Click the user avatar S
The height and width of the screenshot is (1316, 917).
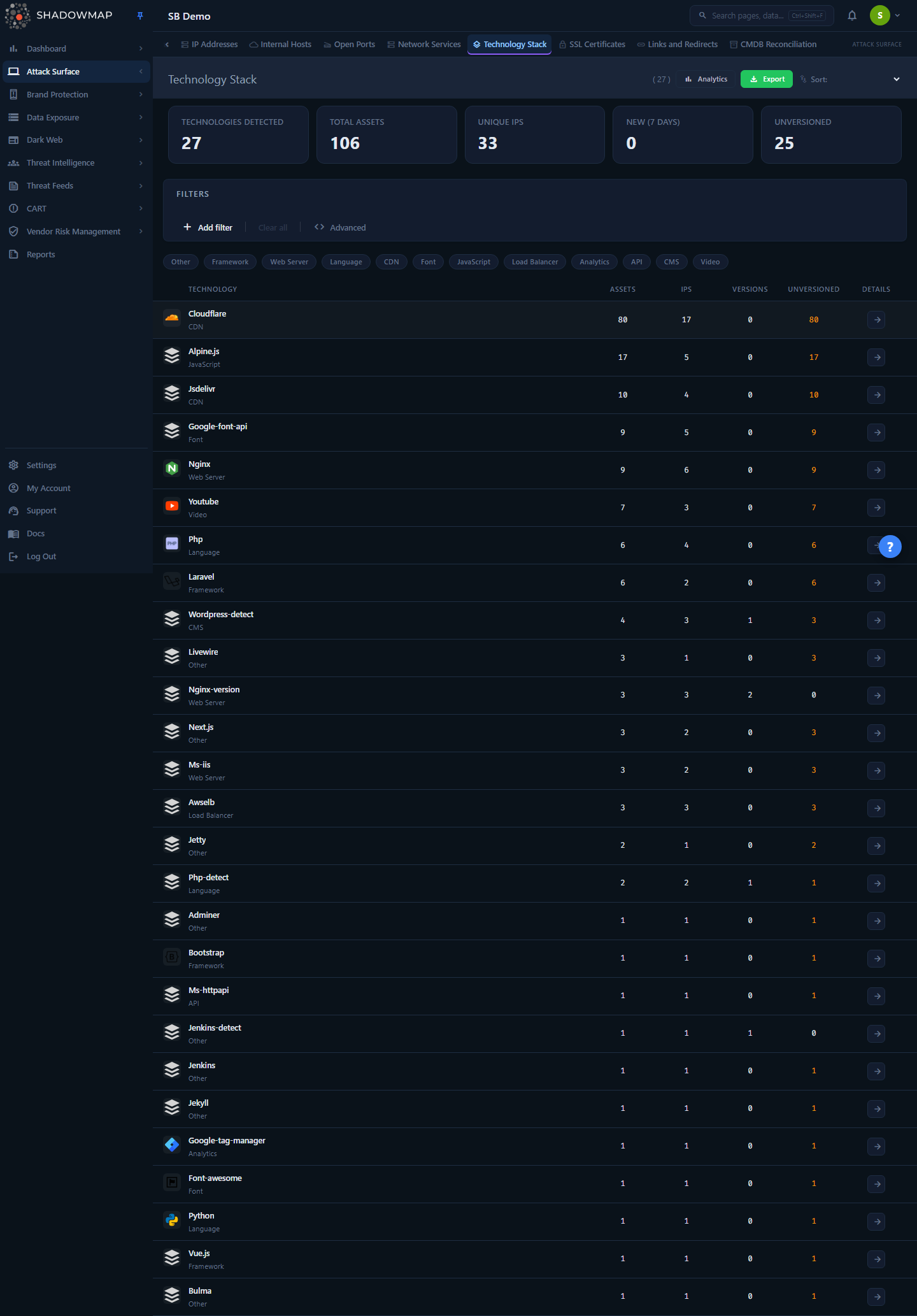click(880, 16)
